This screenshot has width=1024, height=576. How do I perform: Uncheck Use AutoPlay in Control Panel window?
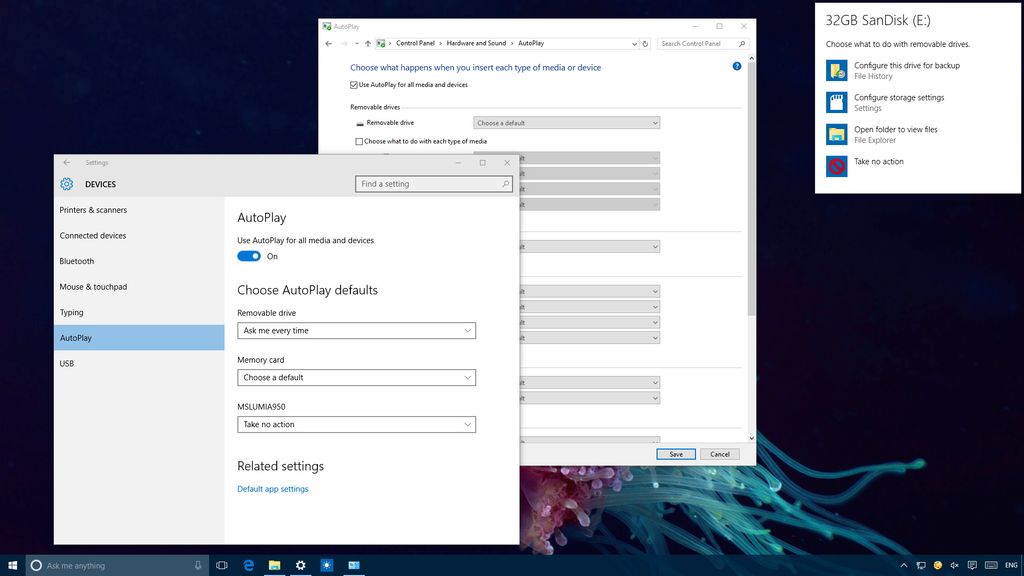(355, 84)
